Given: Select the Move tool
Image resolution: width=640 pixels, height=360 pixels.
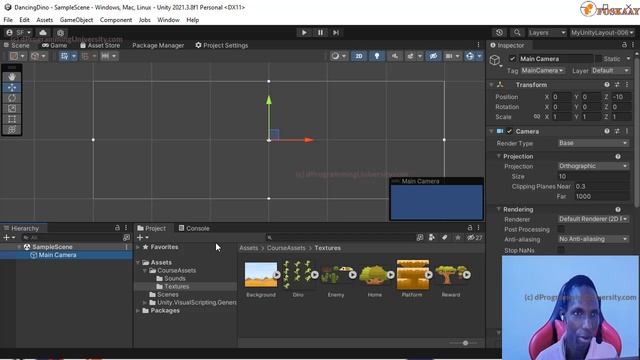Looking at the screenshot, I should click(12, 87).
